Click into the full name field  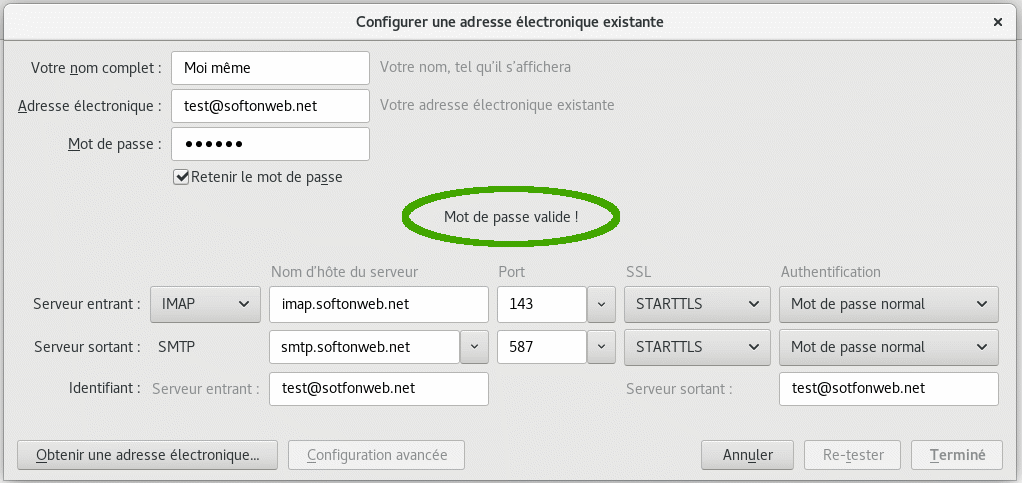[x=270, y=68]
